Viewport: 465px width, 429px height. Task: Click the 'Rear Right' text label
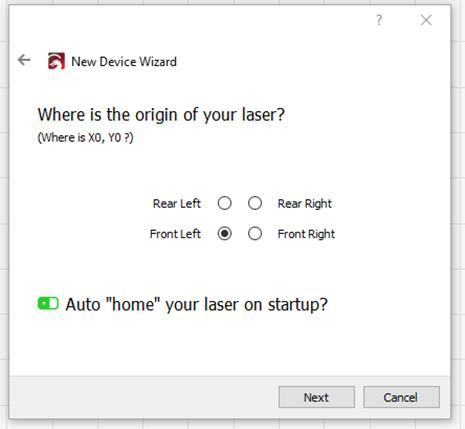305,204
